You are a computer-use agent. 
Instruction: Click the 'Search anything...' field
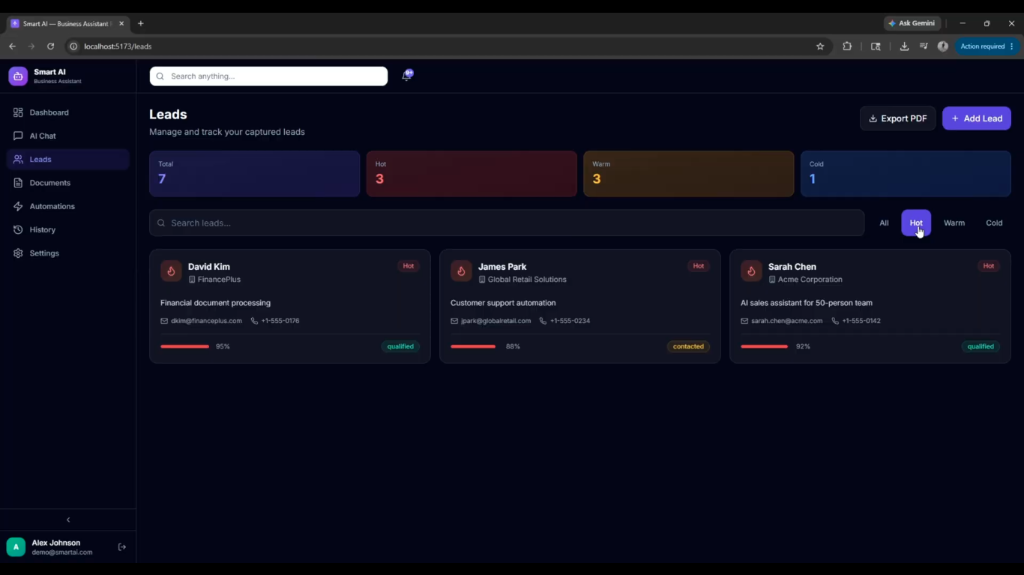pos(268,76)
